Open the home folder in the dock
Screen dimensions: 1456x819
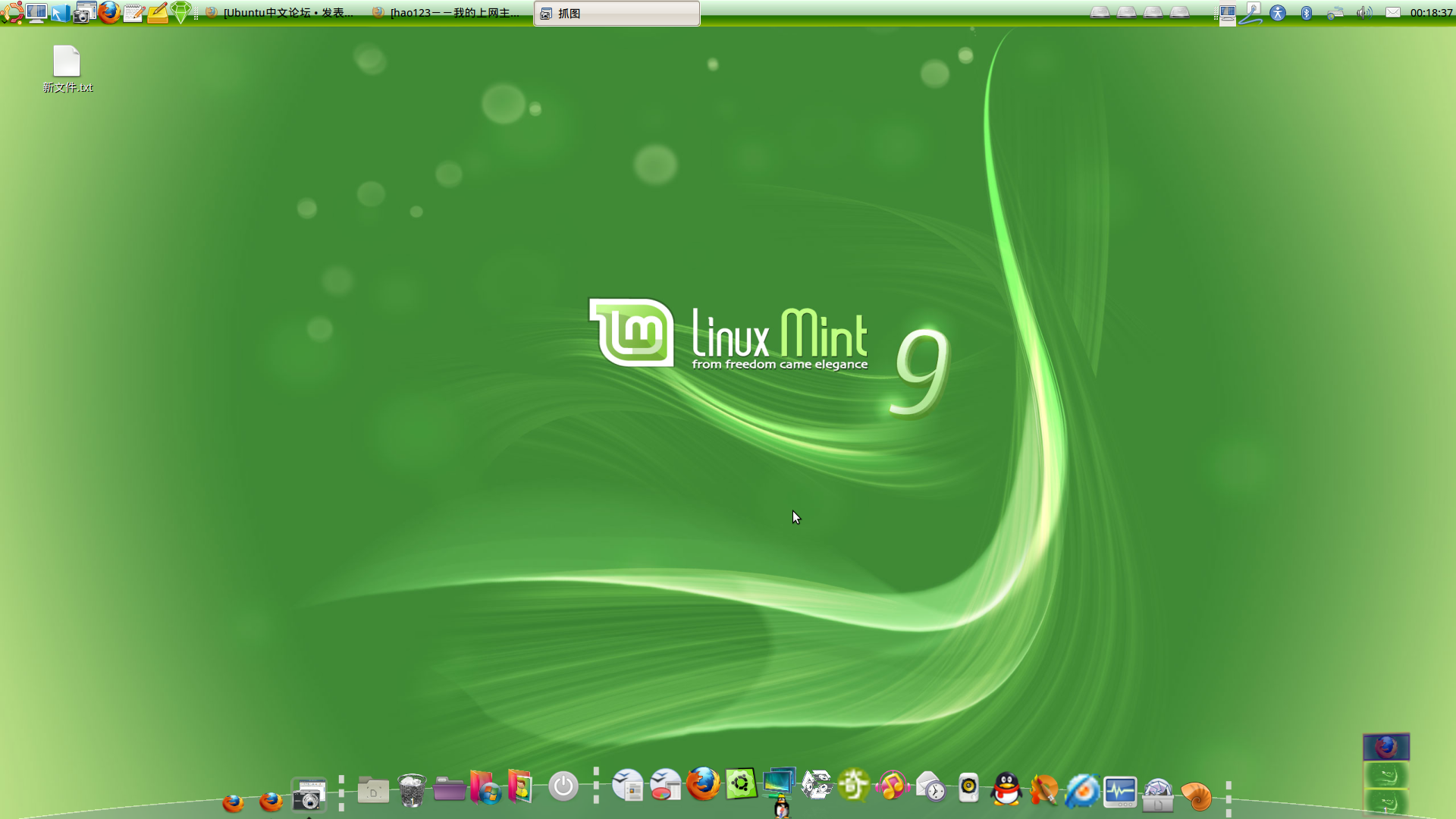tap(373, 789)
